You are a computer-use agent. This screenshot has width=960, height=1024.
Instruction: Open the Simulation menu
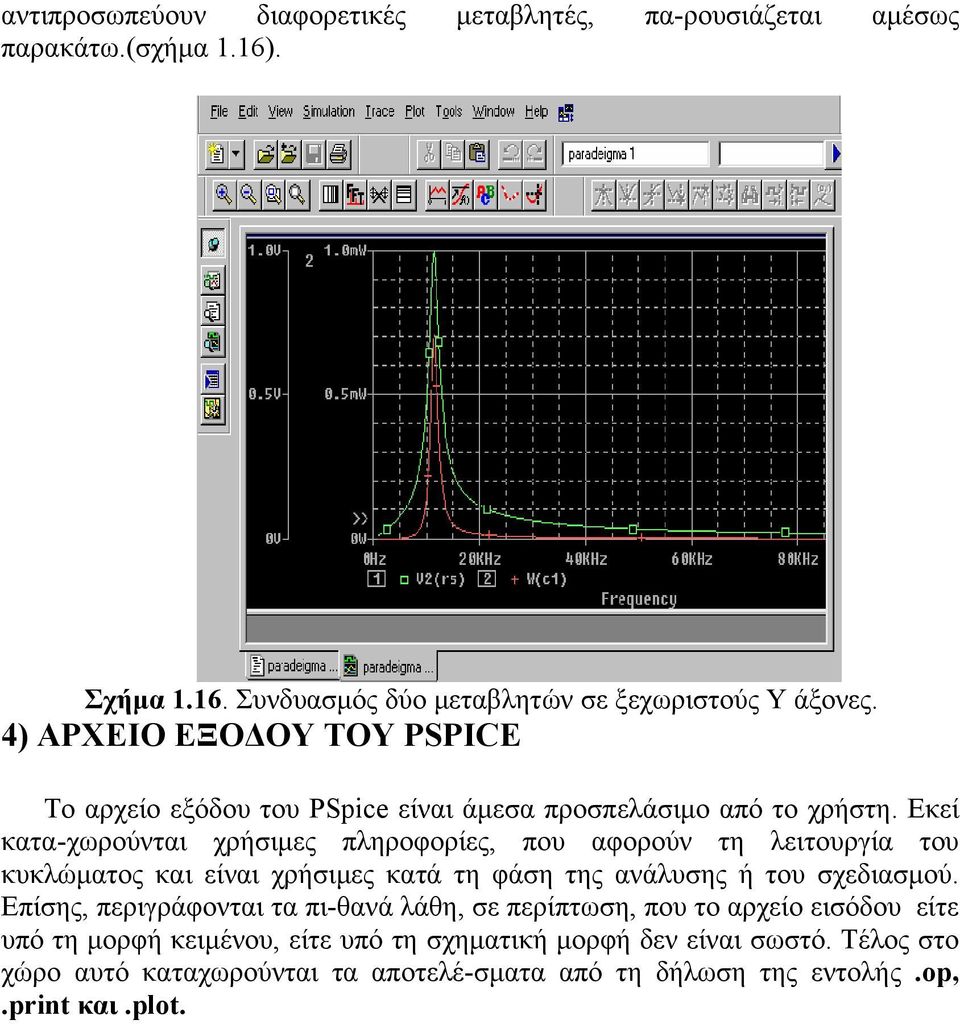tap(328, 112)
